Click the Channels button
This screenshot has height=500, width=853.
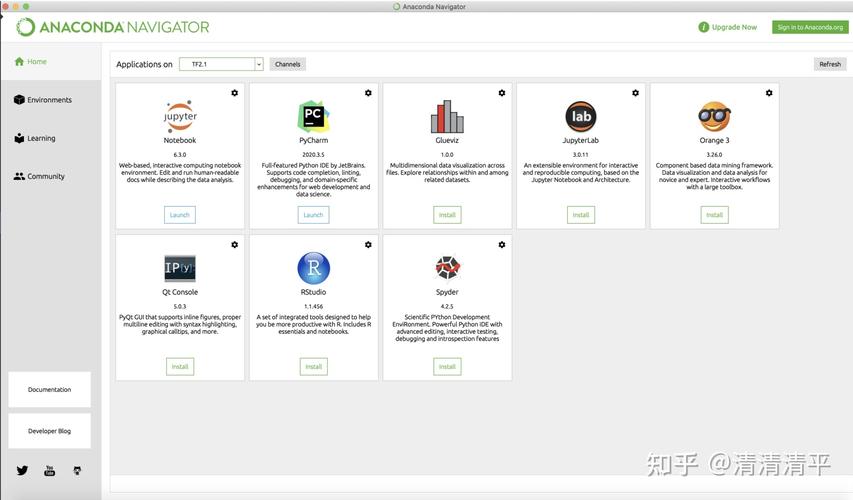tap(288, 64)
